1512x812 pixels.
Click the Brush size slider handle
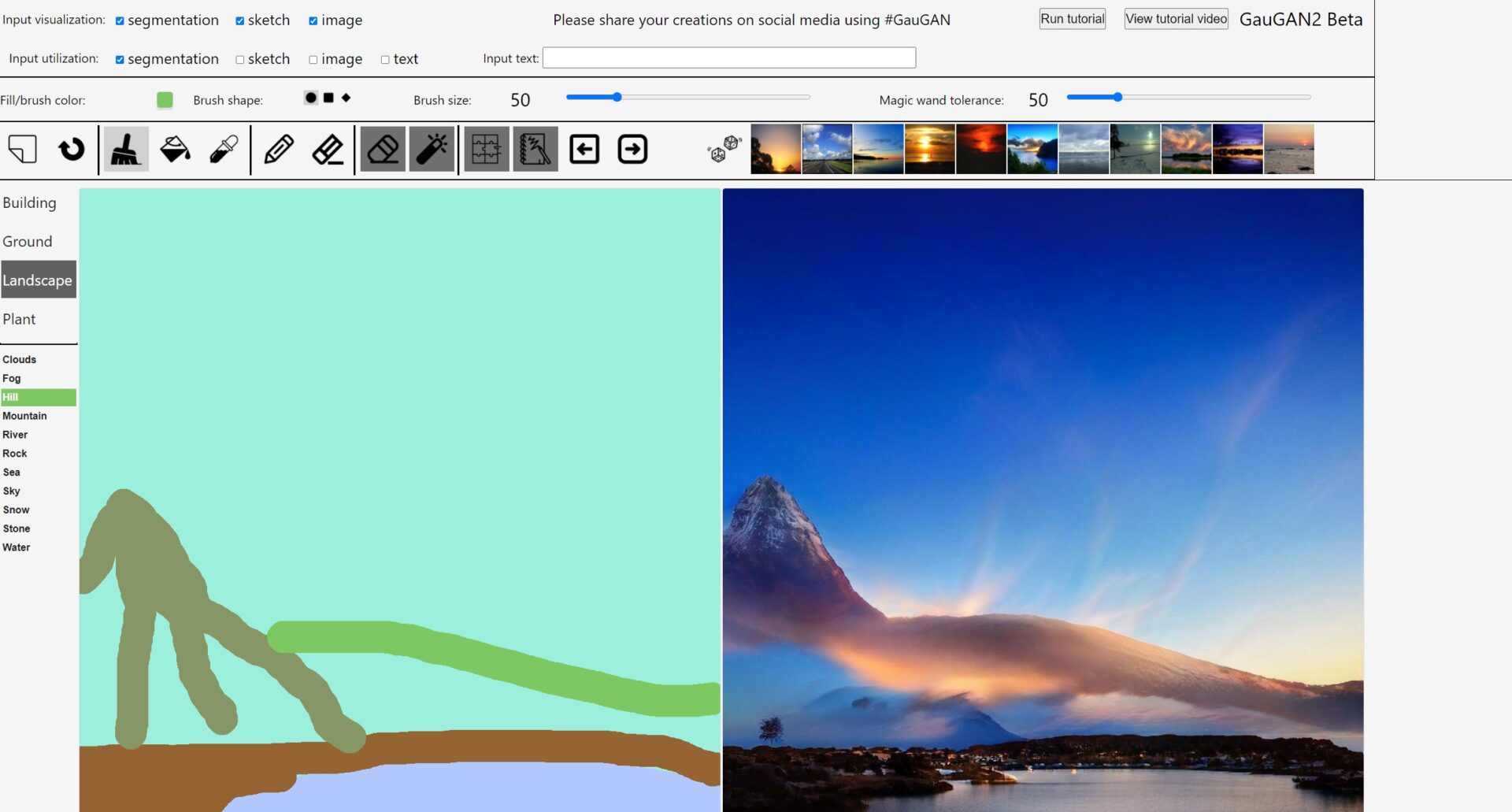617,97
